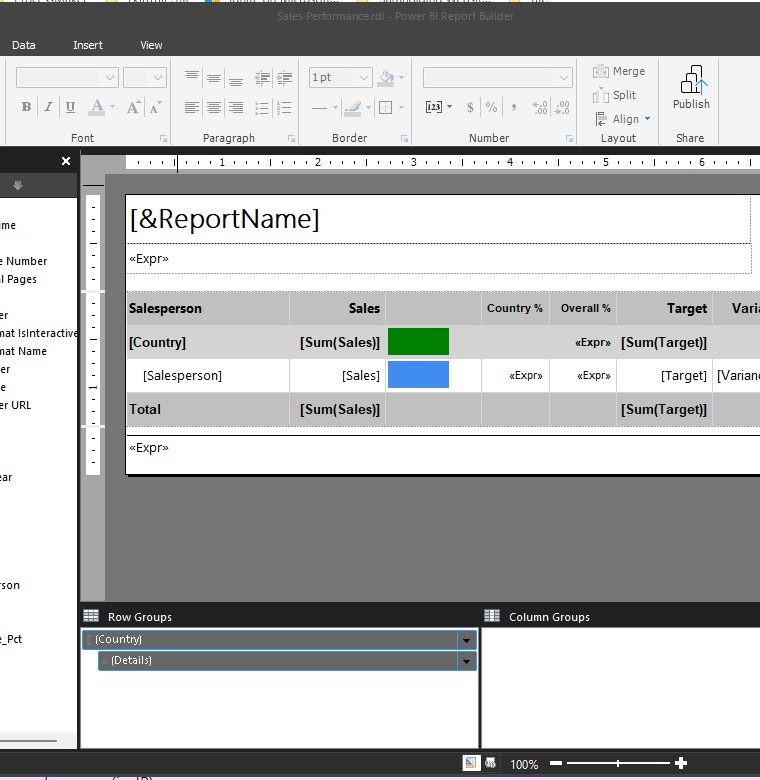This screenshot has height=780, width=760.
Task: Click the Merge cells icon
Action: 619,72
